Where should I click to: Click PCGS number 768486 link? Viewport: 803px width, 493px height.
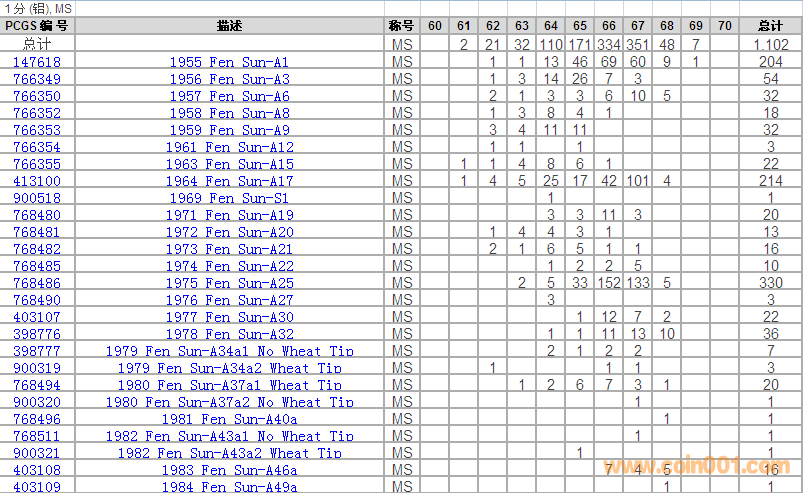[x=37, y=283]
